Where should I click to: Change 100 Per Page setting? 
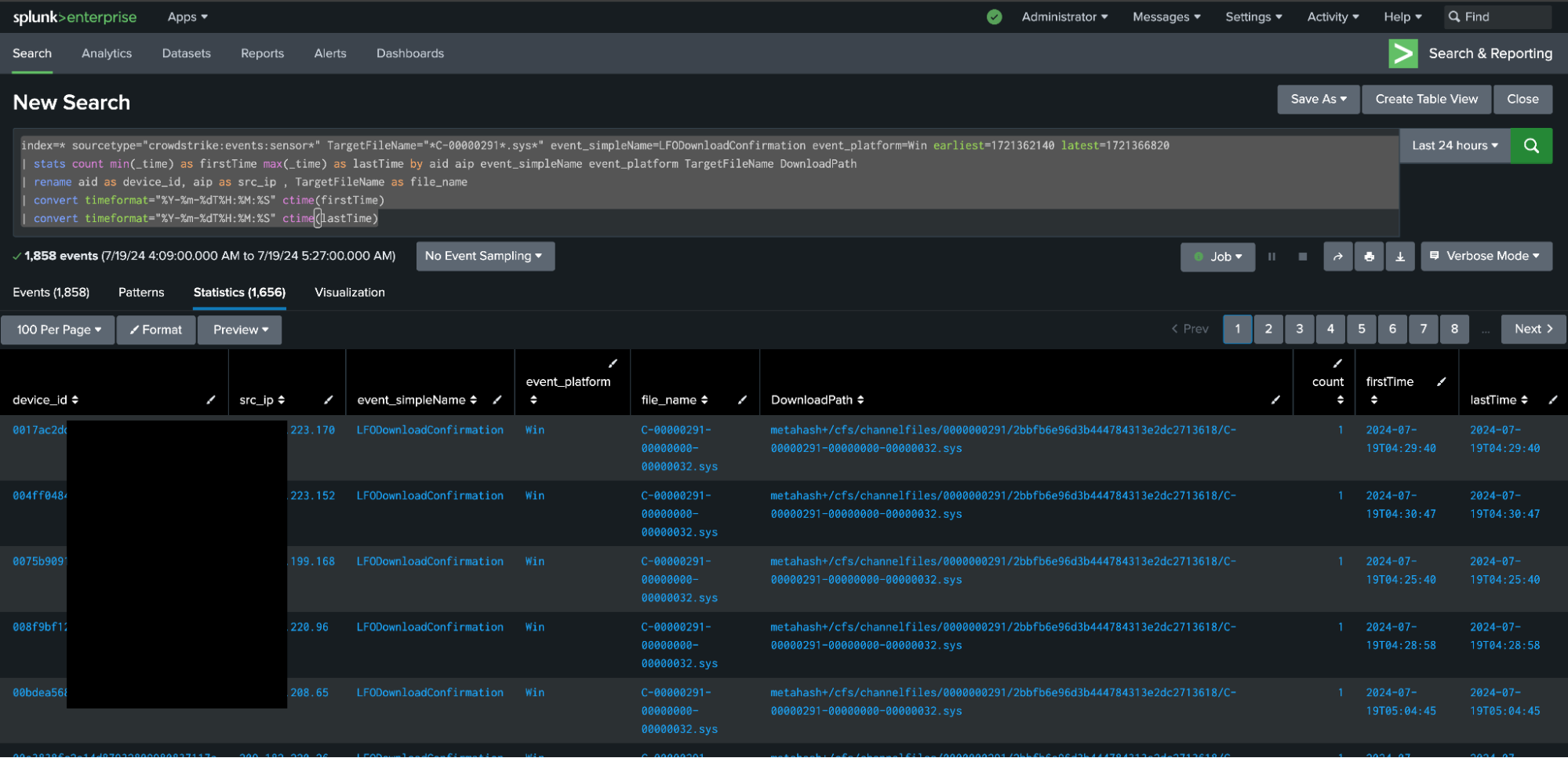58,330
